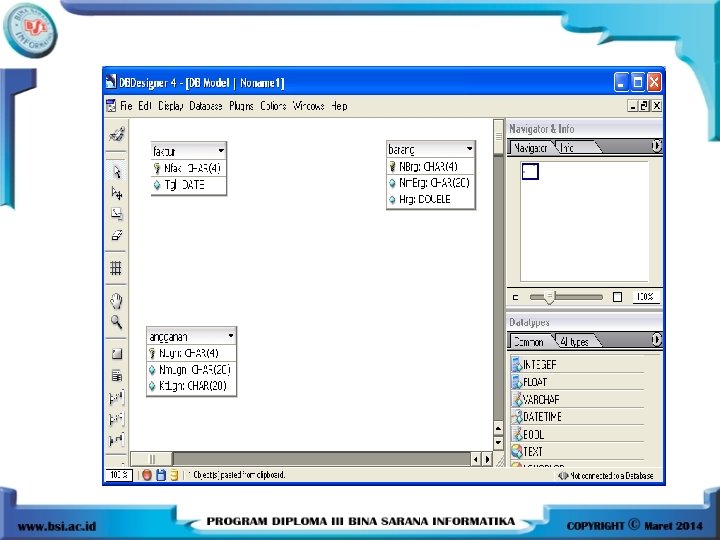The width and height of the screenshot is (720, 540).
Task: Select the Ktlgn: CHAR(20) column in langganan
Action: tap(191, 386)
